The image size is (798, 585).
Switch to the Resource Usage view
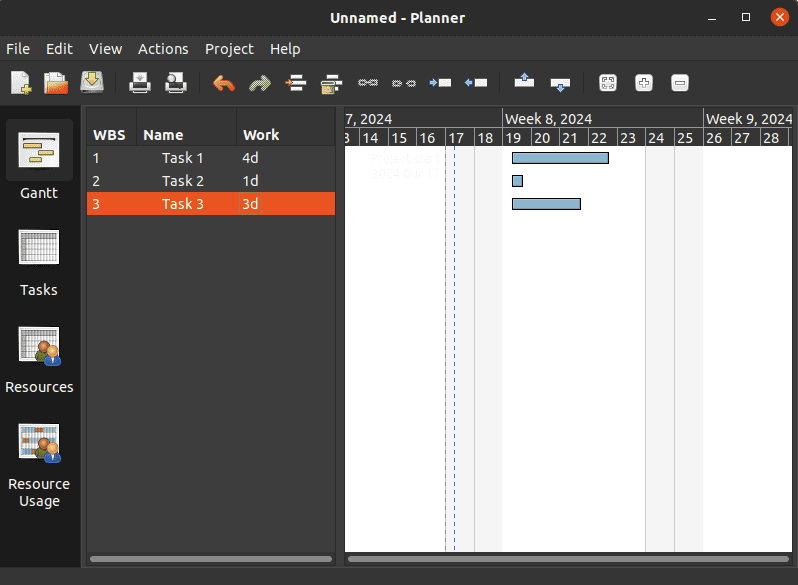pyautogui.click(x=39, y=465)
